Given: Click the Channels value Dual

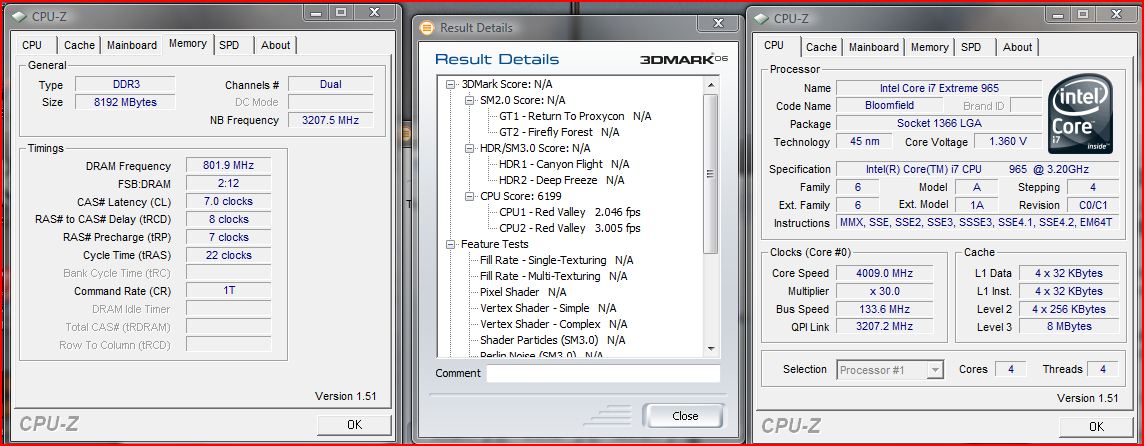Looking at the screenshot, I should point(331,85).
